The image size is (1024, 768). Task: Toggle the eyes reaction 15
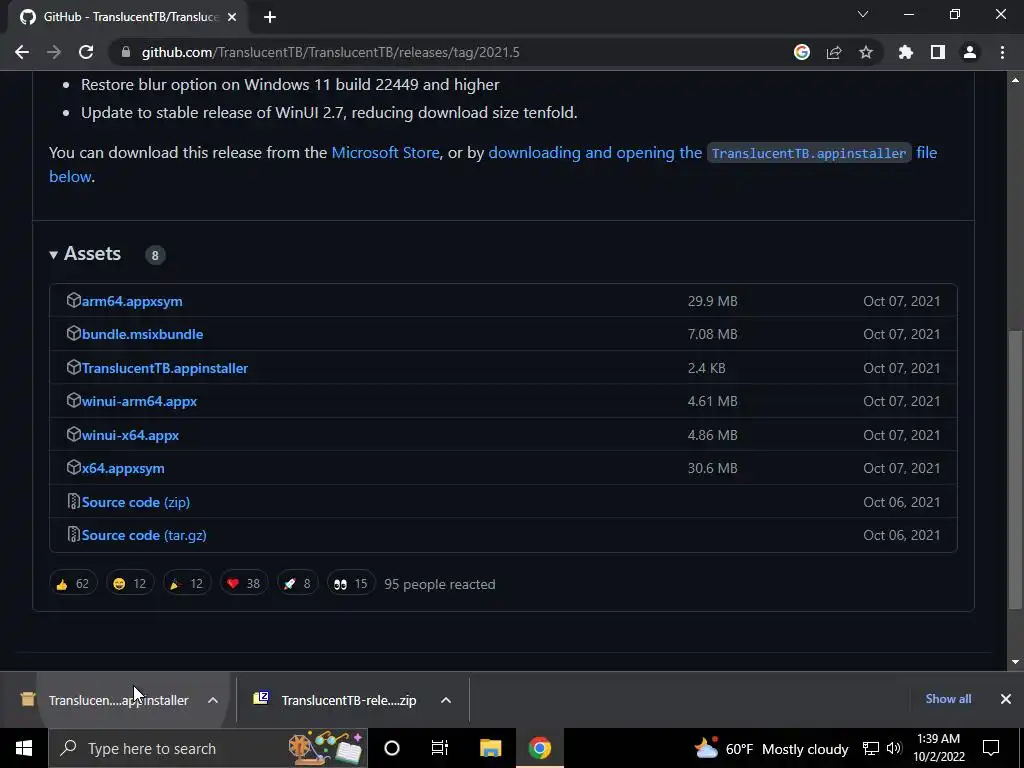click(351, 583)
